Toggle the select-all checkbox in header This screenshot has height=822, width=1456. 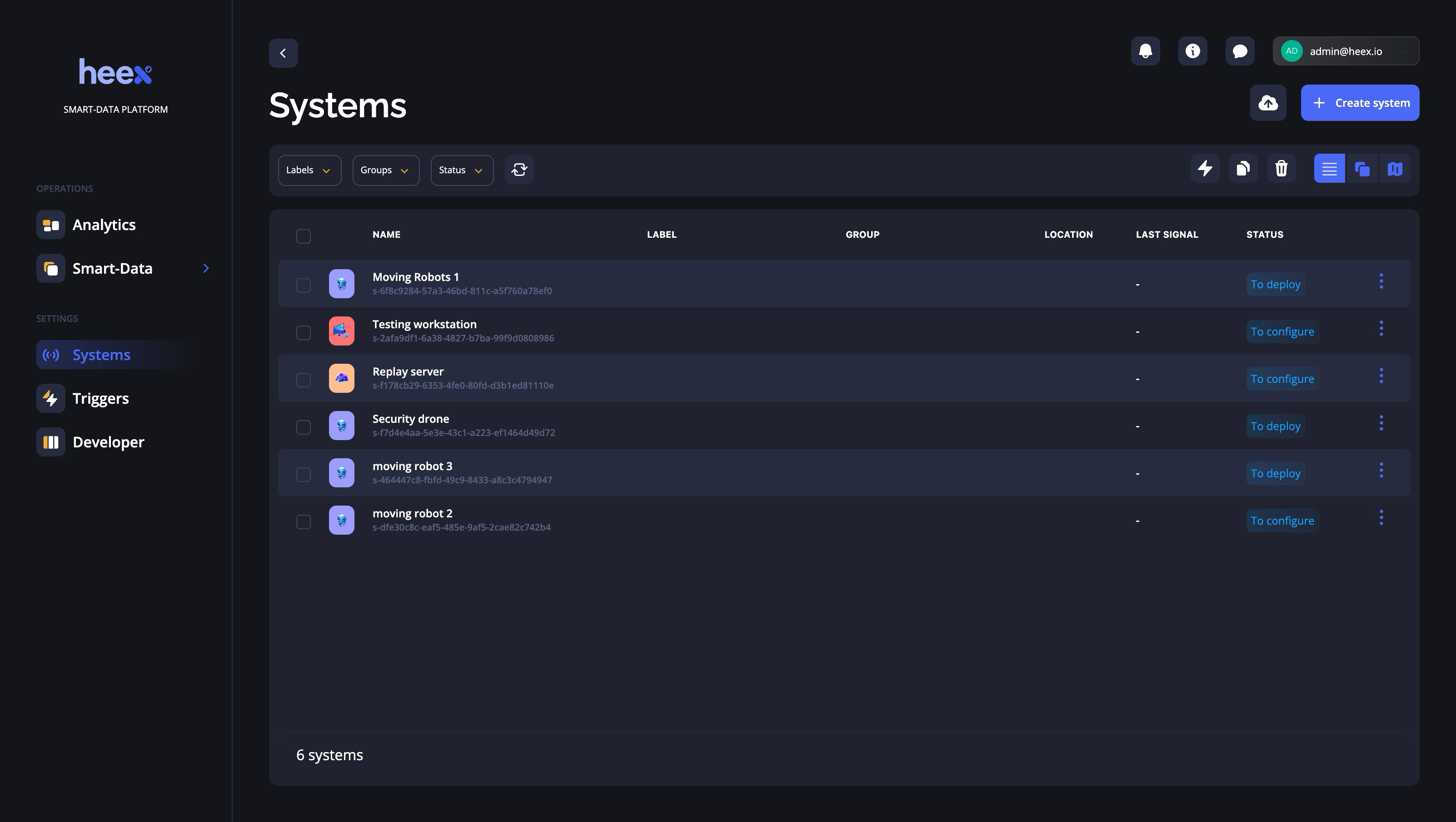pyautogui.click(x=304, y=236)
